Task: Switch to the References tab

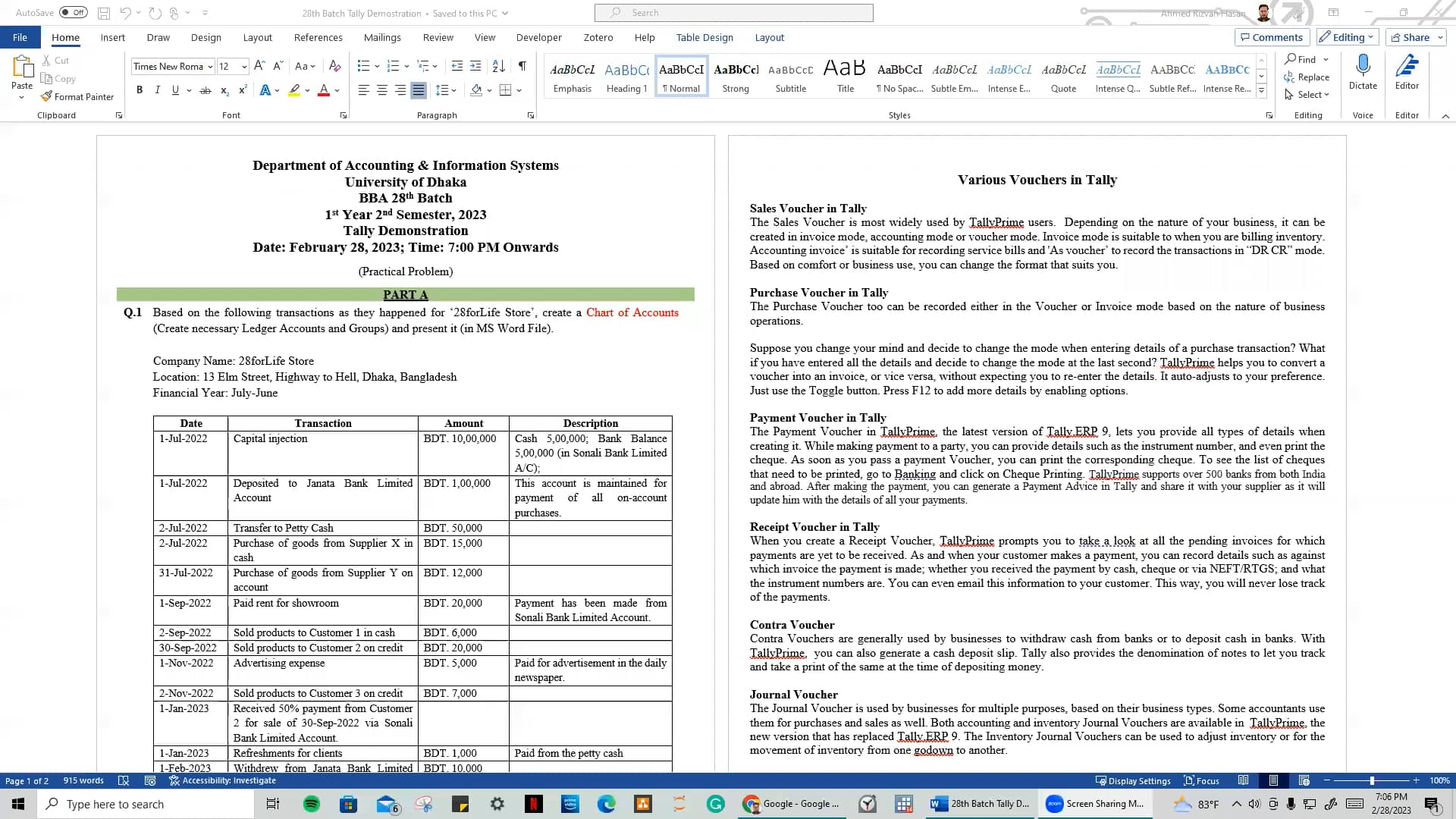Action: pos(318,37)
